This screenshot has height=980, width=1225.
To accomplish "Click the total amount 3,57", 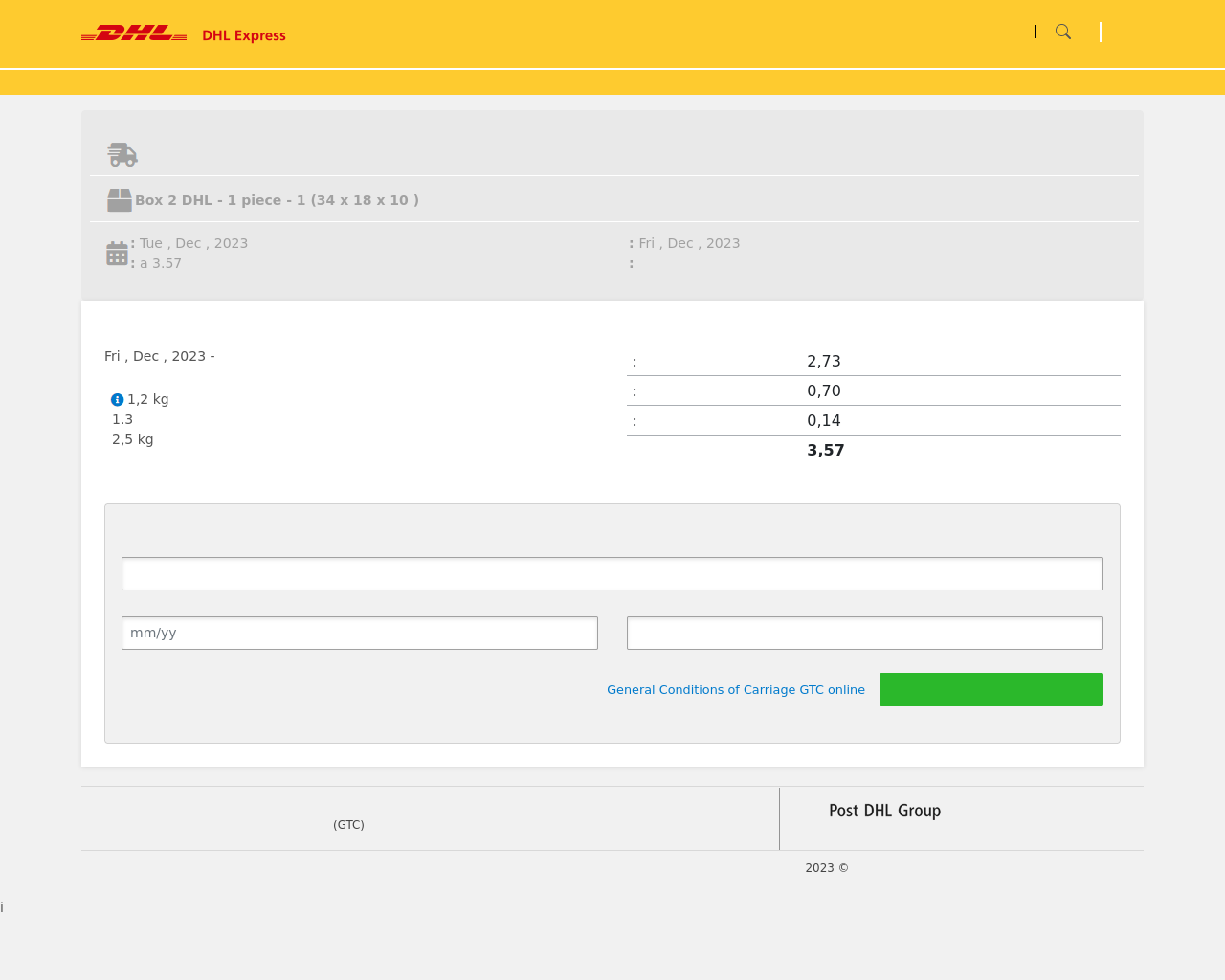I will click(825, 450).
